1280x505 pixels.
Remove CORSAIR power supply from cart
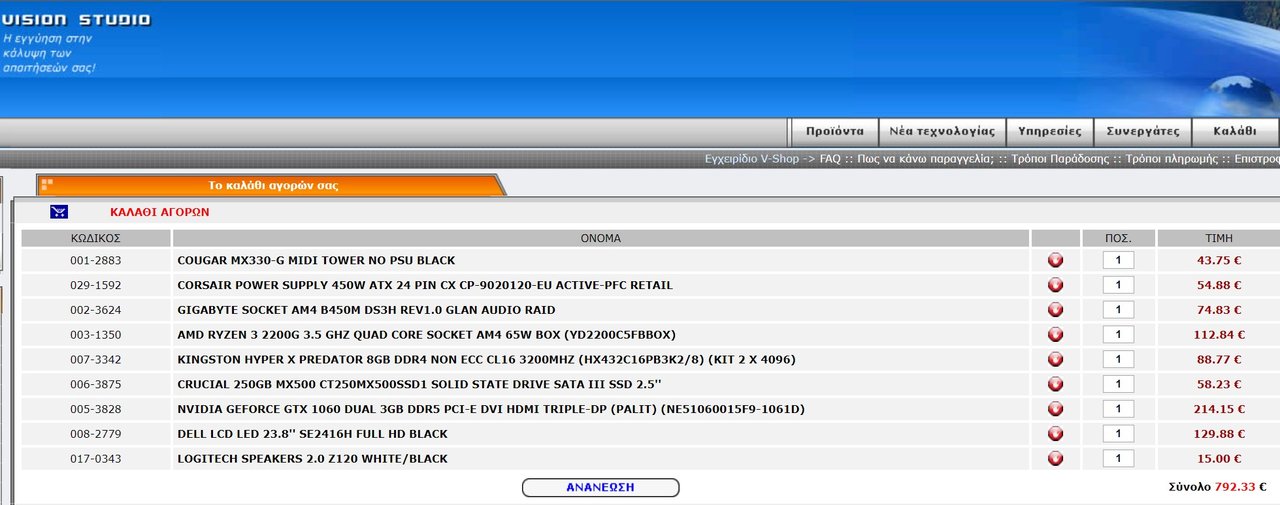pos(1055,285)
